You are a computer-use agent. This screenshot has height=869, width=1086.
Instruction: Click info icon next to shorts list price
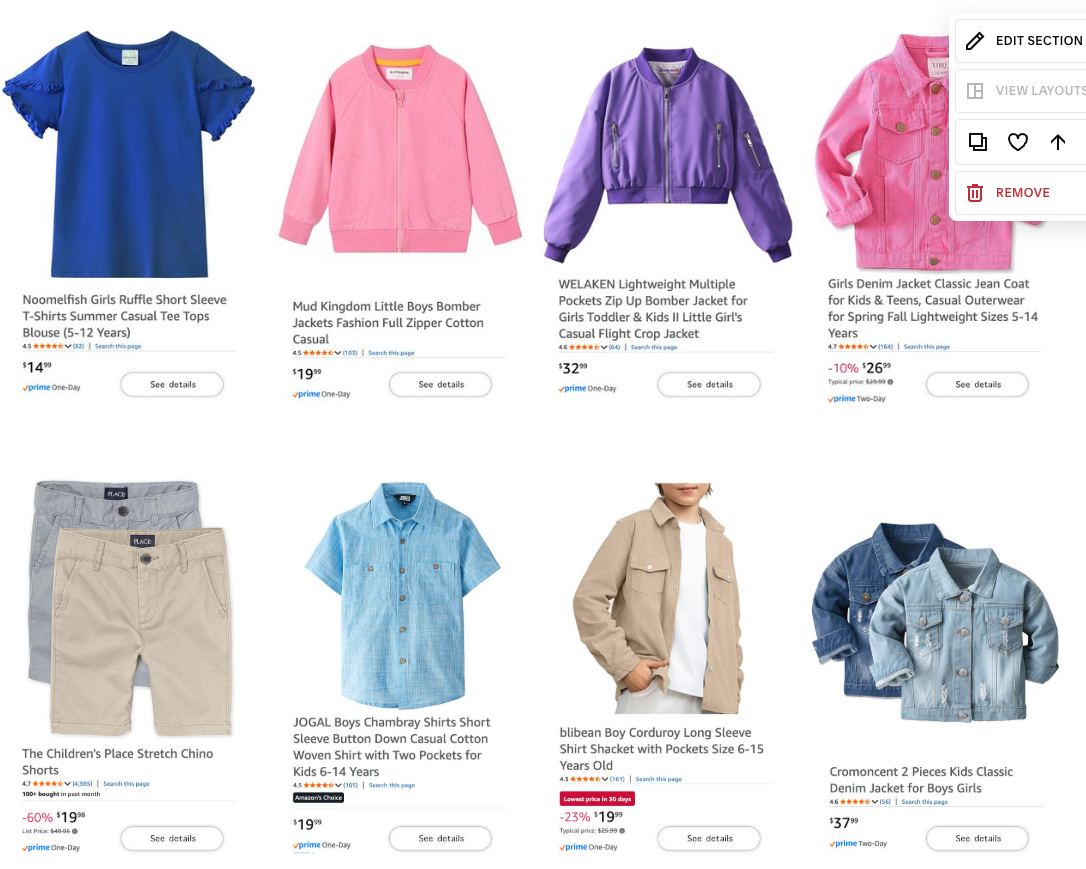coord(75,831)
